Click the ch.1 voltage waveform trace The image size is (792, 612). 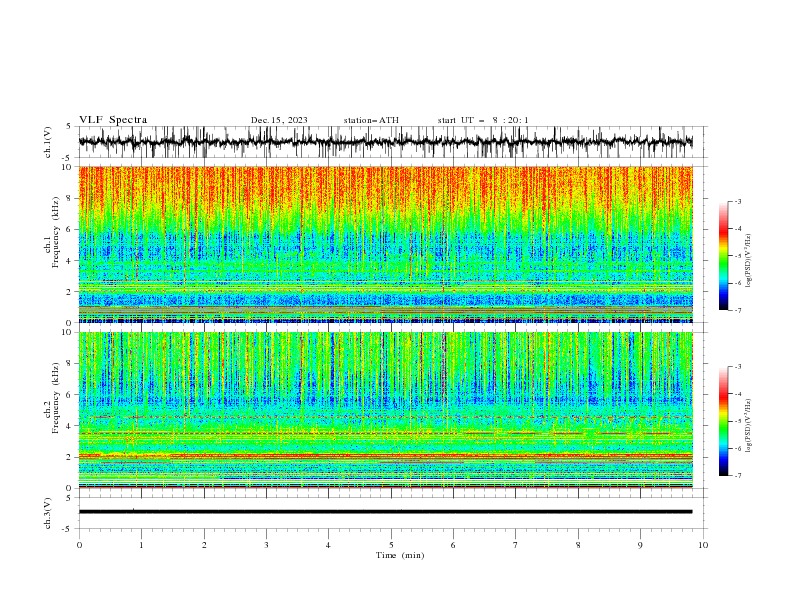(x=385, y=142)
